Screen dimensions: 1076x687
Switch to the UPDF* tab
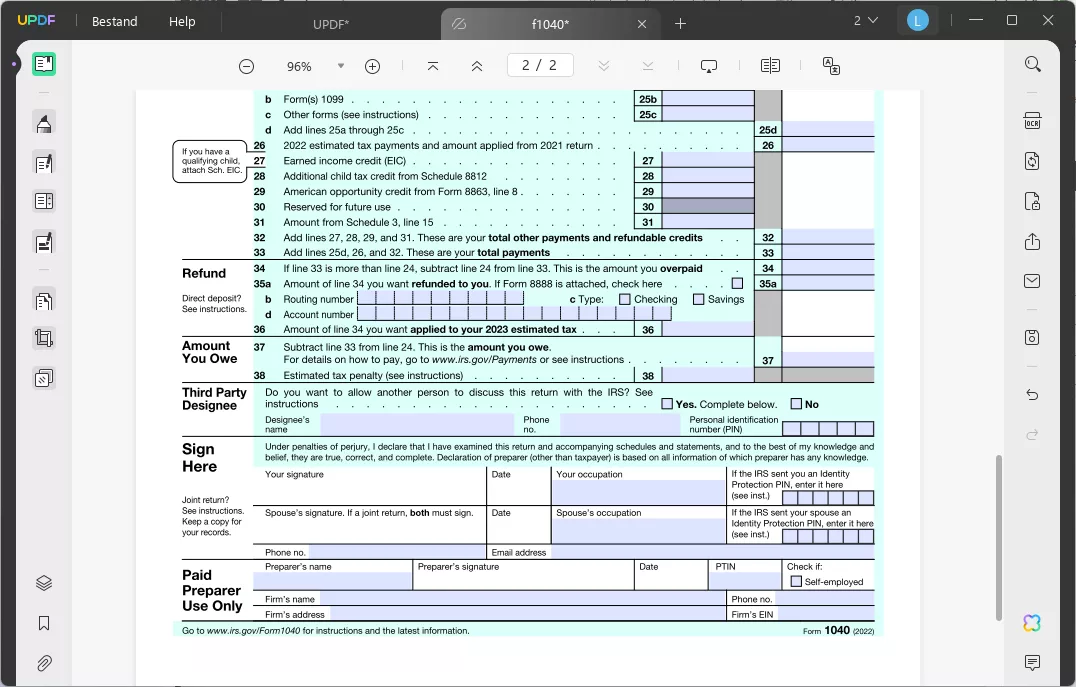point(329,22)
